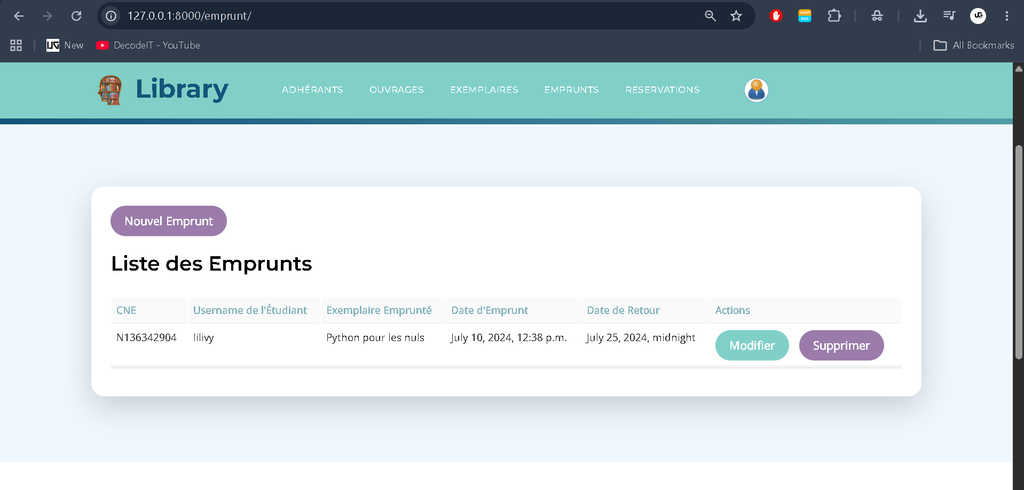Click the page vertical scrollbar thumb

(x=1018, y=252)
